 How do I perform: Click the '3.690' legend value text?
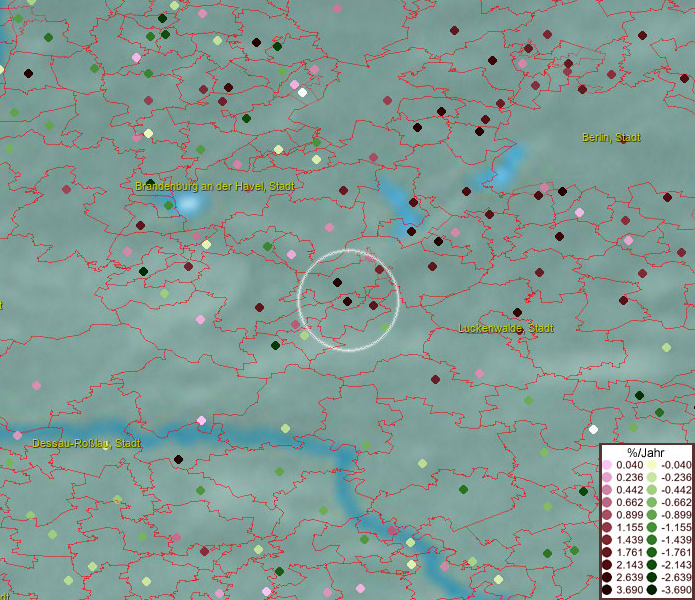click(629, 590)
